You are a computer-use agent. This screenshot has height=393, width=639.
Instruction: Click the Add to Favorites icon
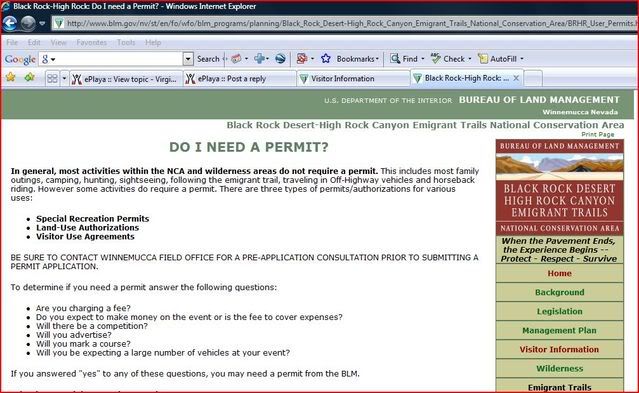[x=29, y=77]
